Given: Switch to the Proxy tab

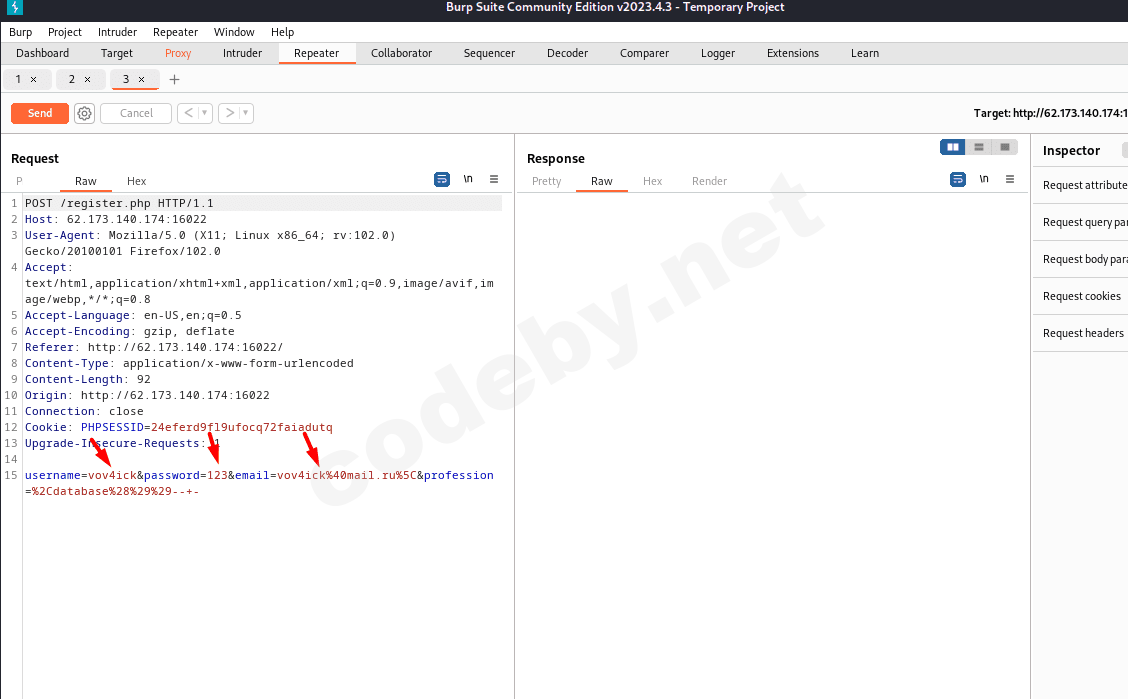Looking at the screenshot, I should (x=178, y=53).
